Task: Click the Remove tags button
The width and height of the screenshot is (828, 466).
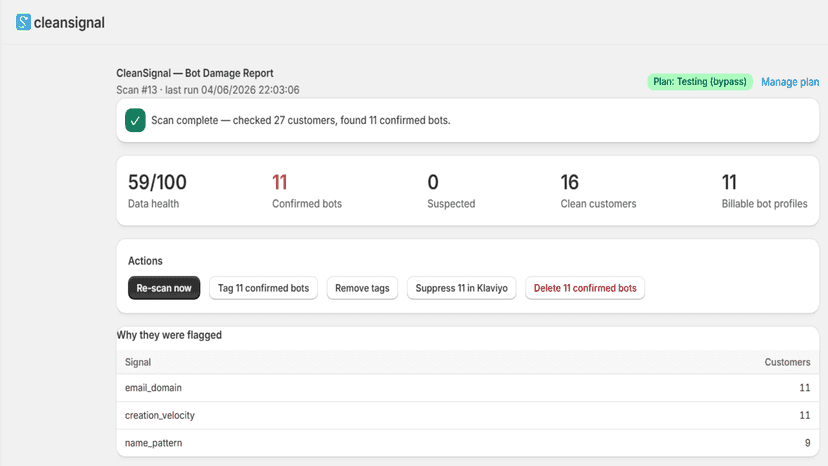Action: (362, 288)
